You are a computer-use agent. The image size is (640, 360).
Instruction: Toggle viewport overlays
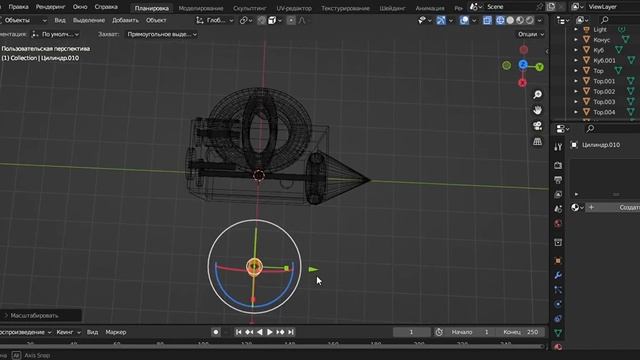tap(464, 20)
